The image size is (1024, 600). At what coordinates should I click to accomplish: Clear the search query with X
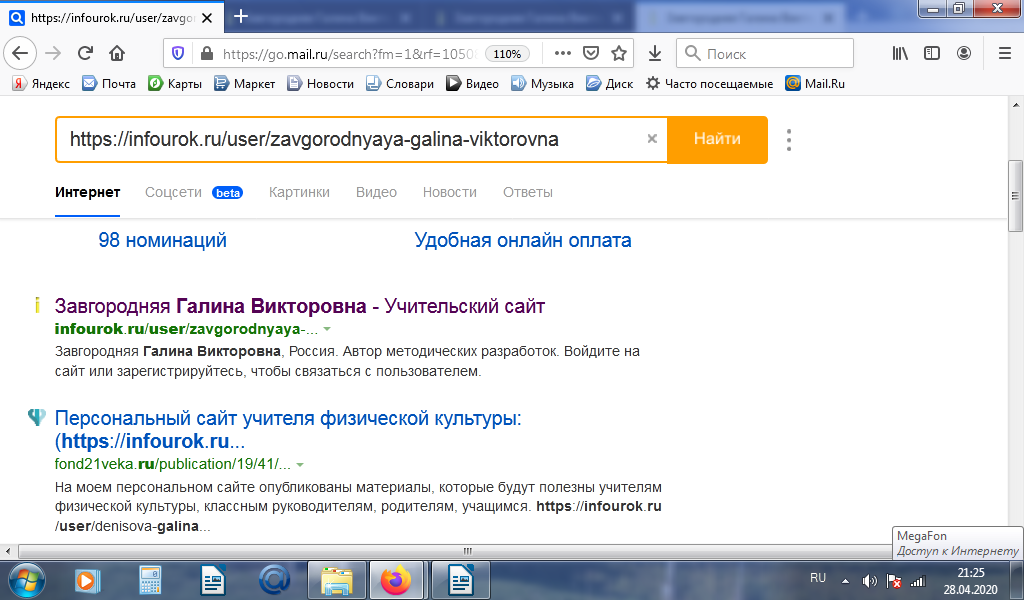[x=652, y=139]
